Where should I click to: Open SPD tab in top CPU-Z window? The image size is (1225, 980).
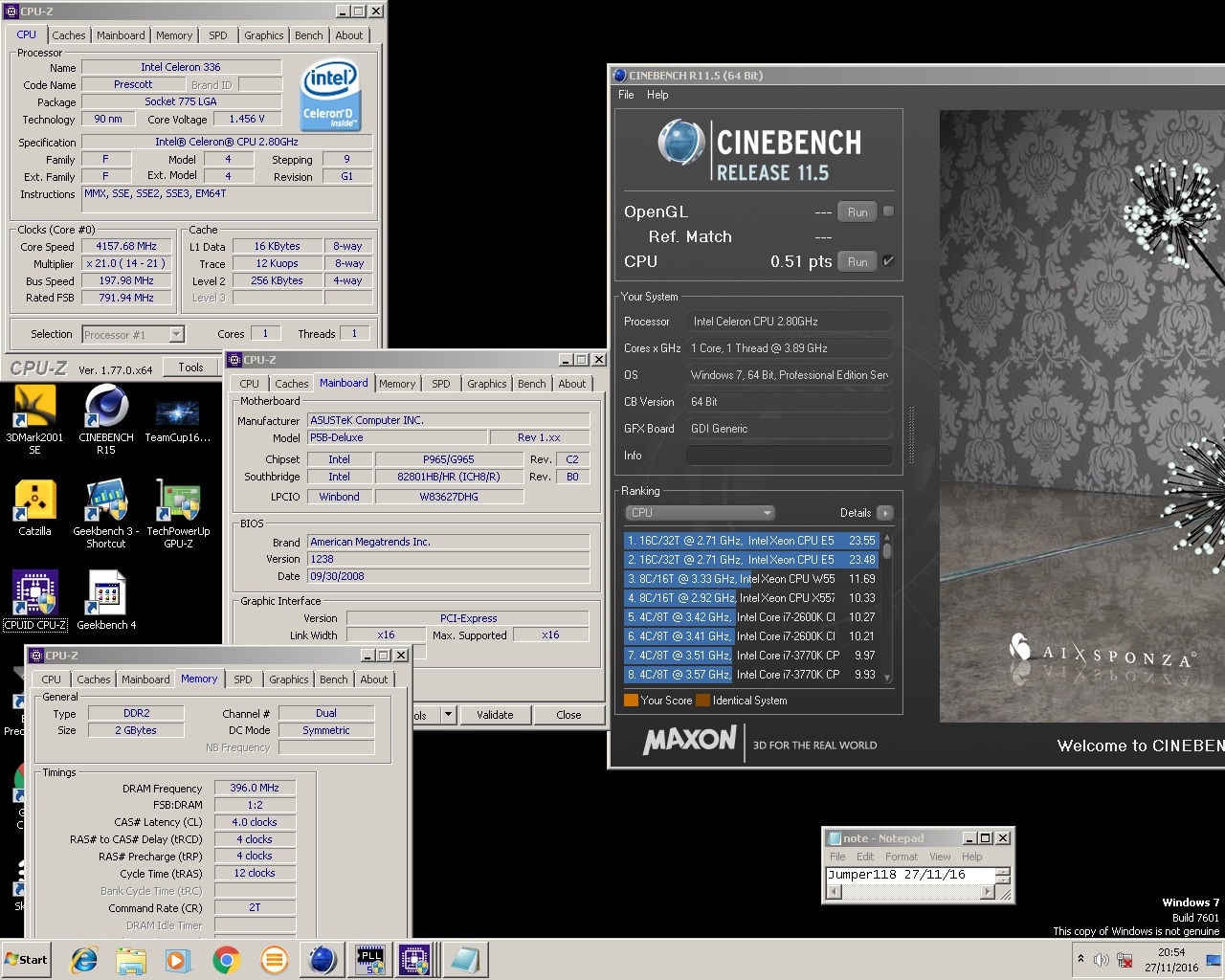click(x=218, y=35)
